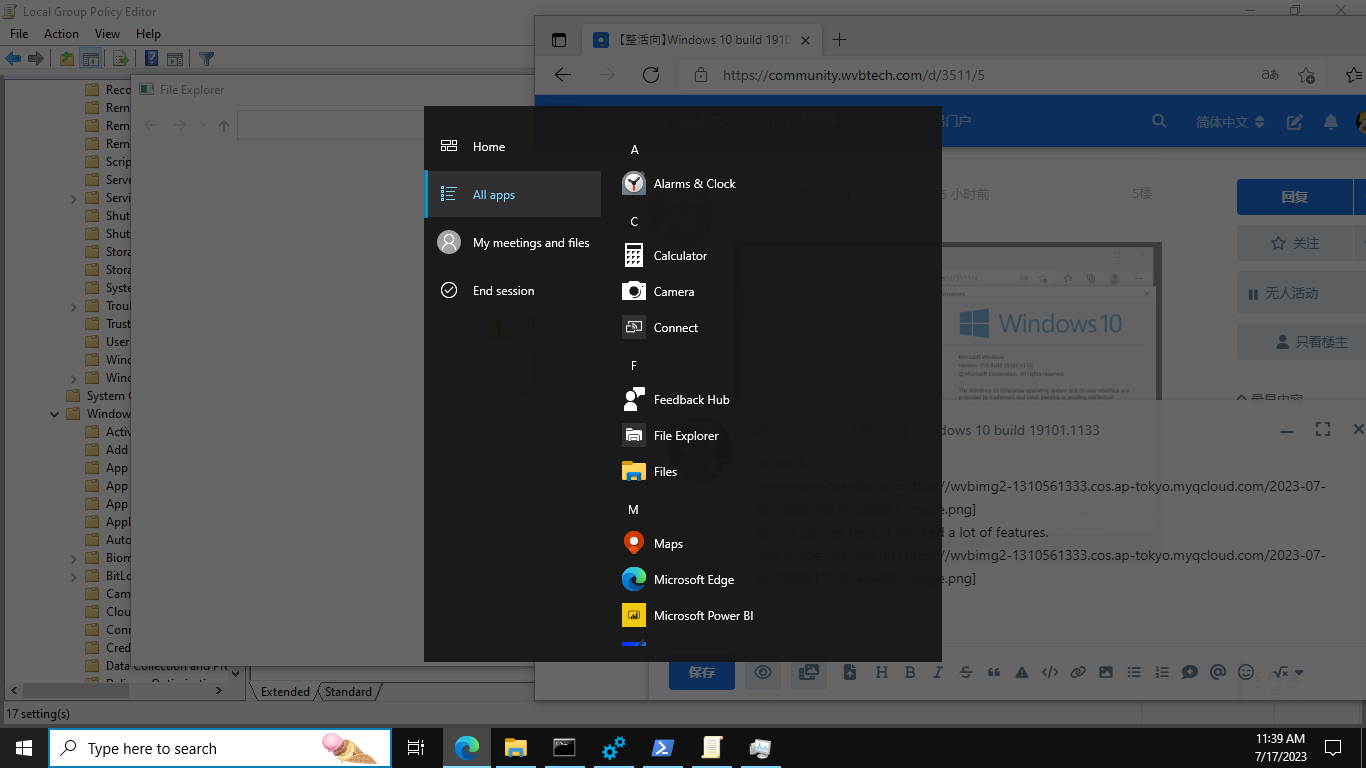Click the blue 回复 reply button

tap(1294, 197)
